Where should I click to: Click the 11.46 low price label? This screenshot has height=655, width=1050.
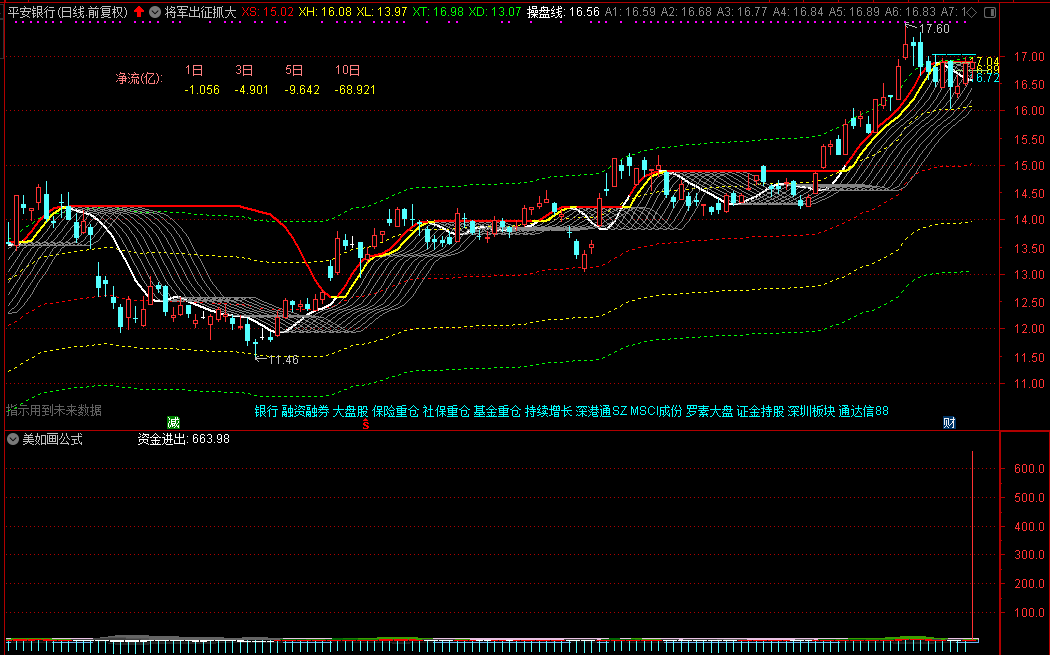(x=283, y=360)
